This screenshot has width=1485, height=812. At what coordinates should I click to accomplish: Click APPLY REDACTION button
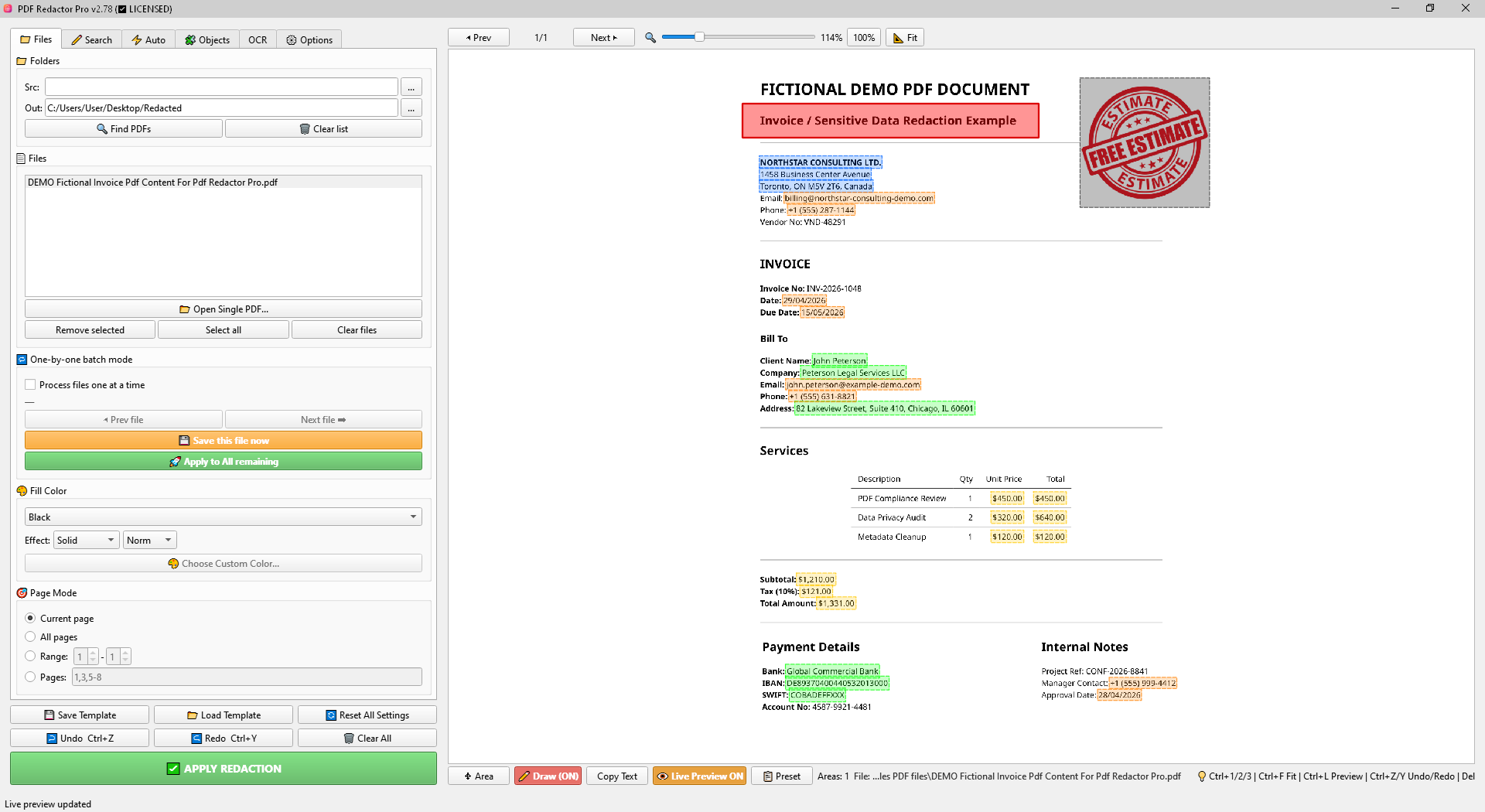224,768
